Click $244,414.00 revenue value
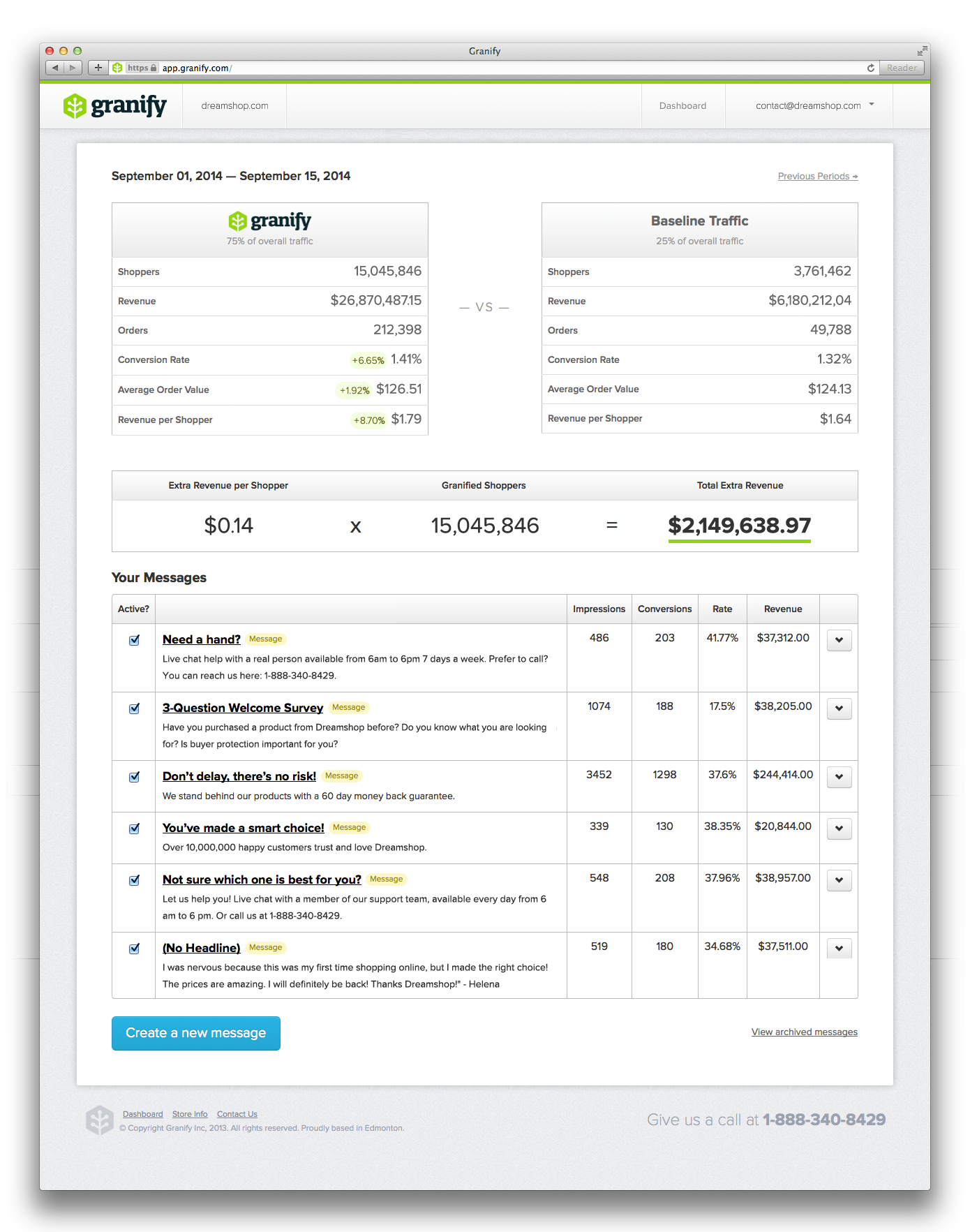 pyautogui.click(x=783, y=775)
